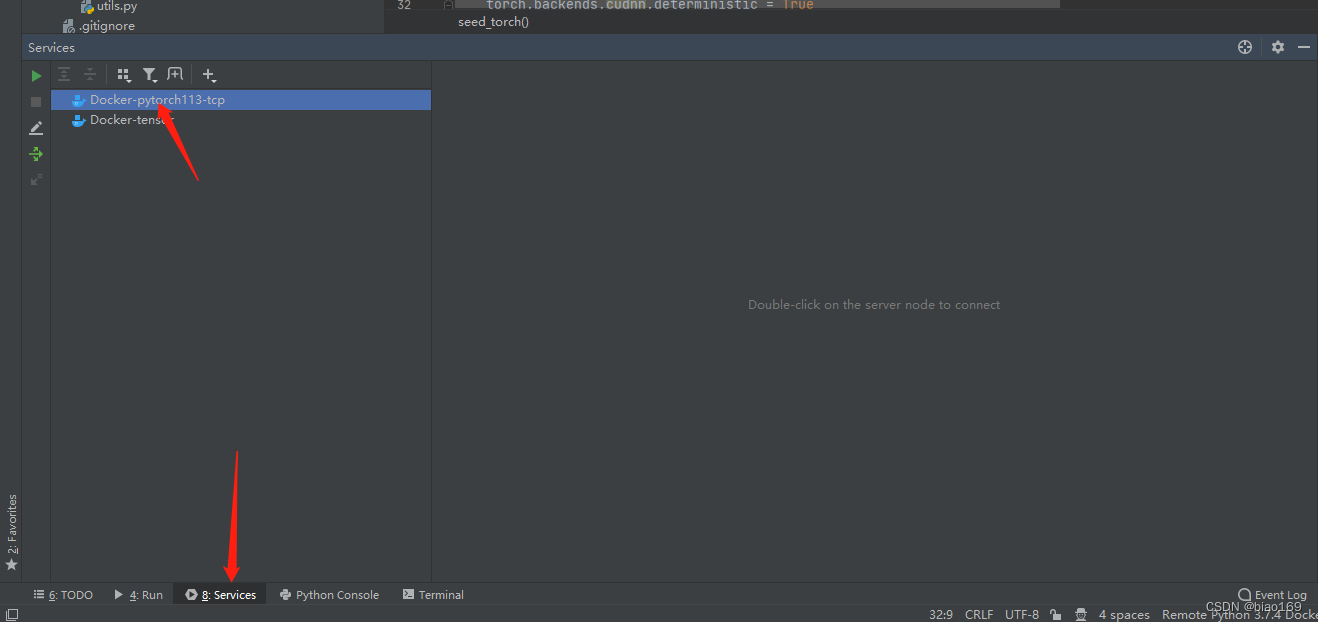
Task: Click the pencil Edit Configuration icon
Action: 36,127
